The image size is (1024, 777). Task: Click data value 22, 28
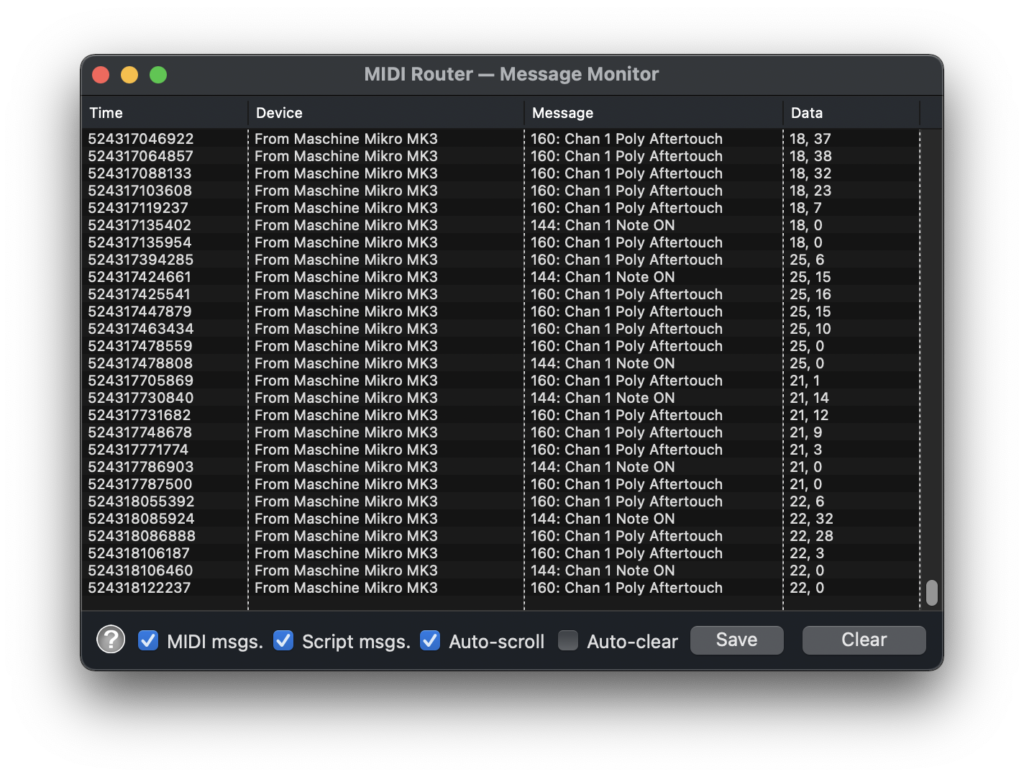point(811,536)
